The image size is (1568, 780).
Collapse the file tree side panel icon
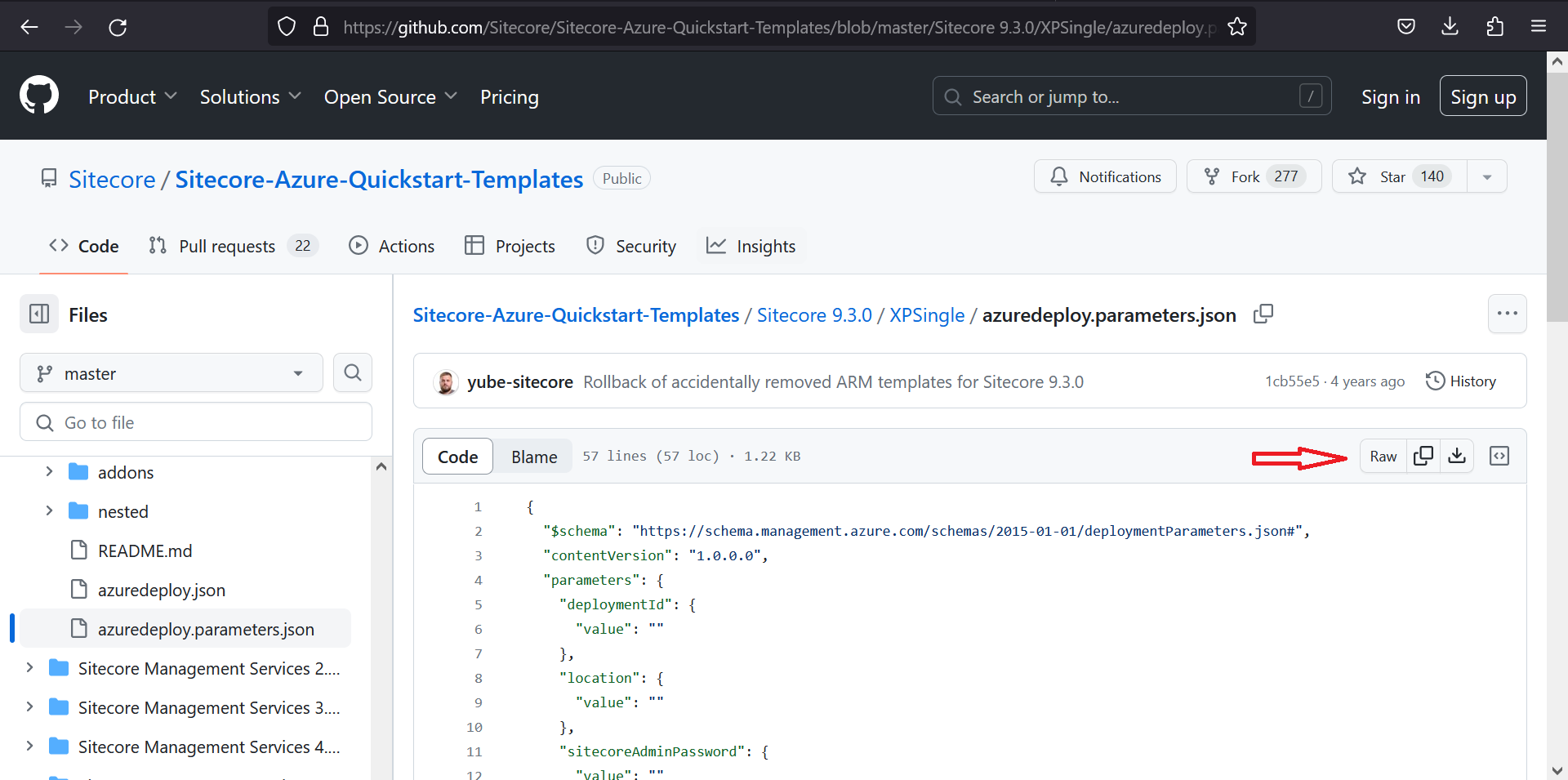point(39,314)
